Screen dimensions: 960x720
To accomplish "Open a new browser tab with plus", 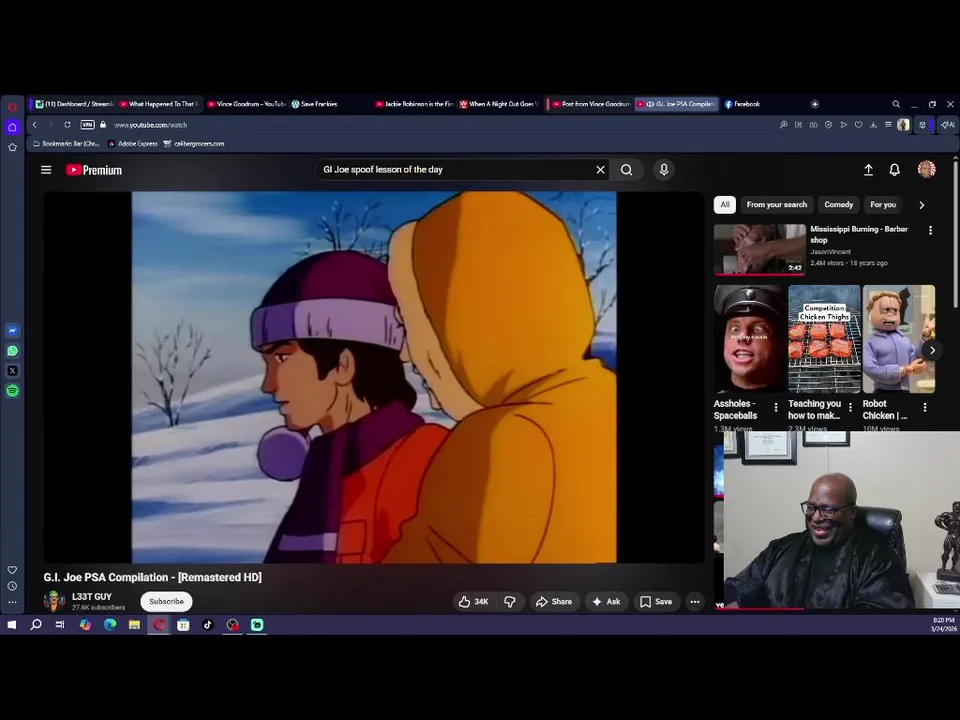I will (x=815, y=104).
